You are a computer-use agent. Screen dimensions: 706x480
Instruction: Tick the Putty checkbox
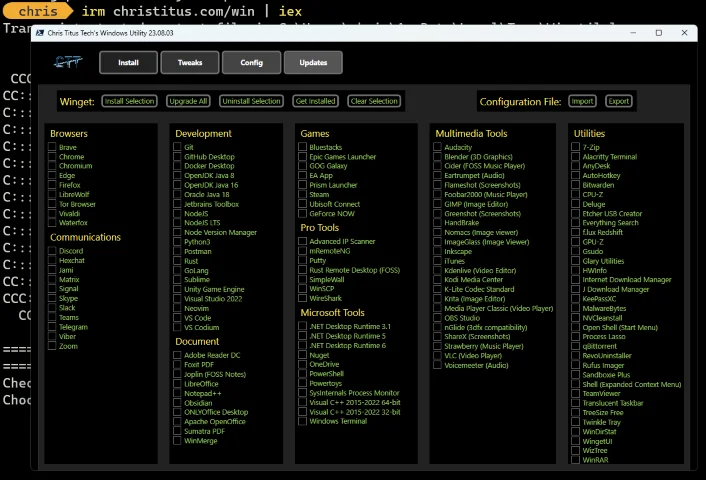303,260
